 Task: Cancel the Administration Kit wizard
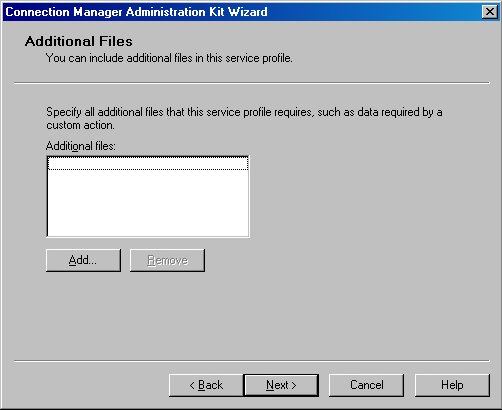(x=366, y=385)
